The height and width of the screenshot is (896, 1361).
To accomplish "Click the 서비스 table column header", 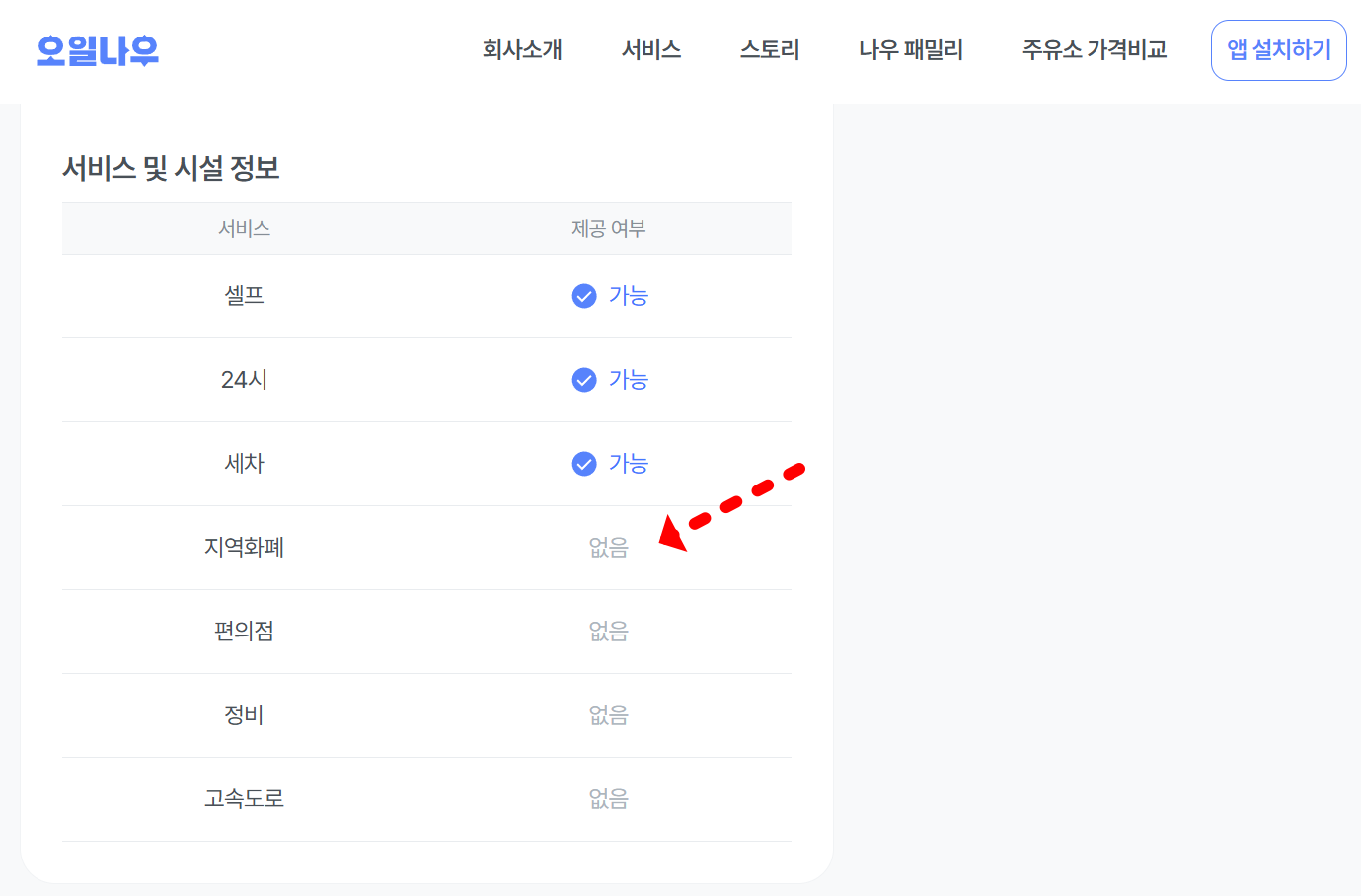I will pos(245,229).
